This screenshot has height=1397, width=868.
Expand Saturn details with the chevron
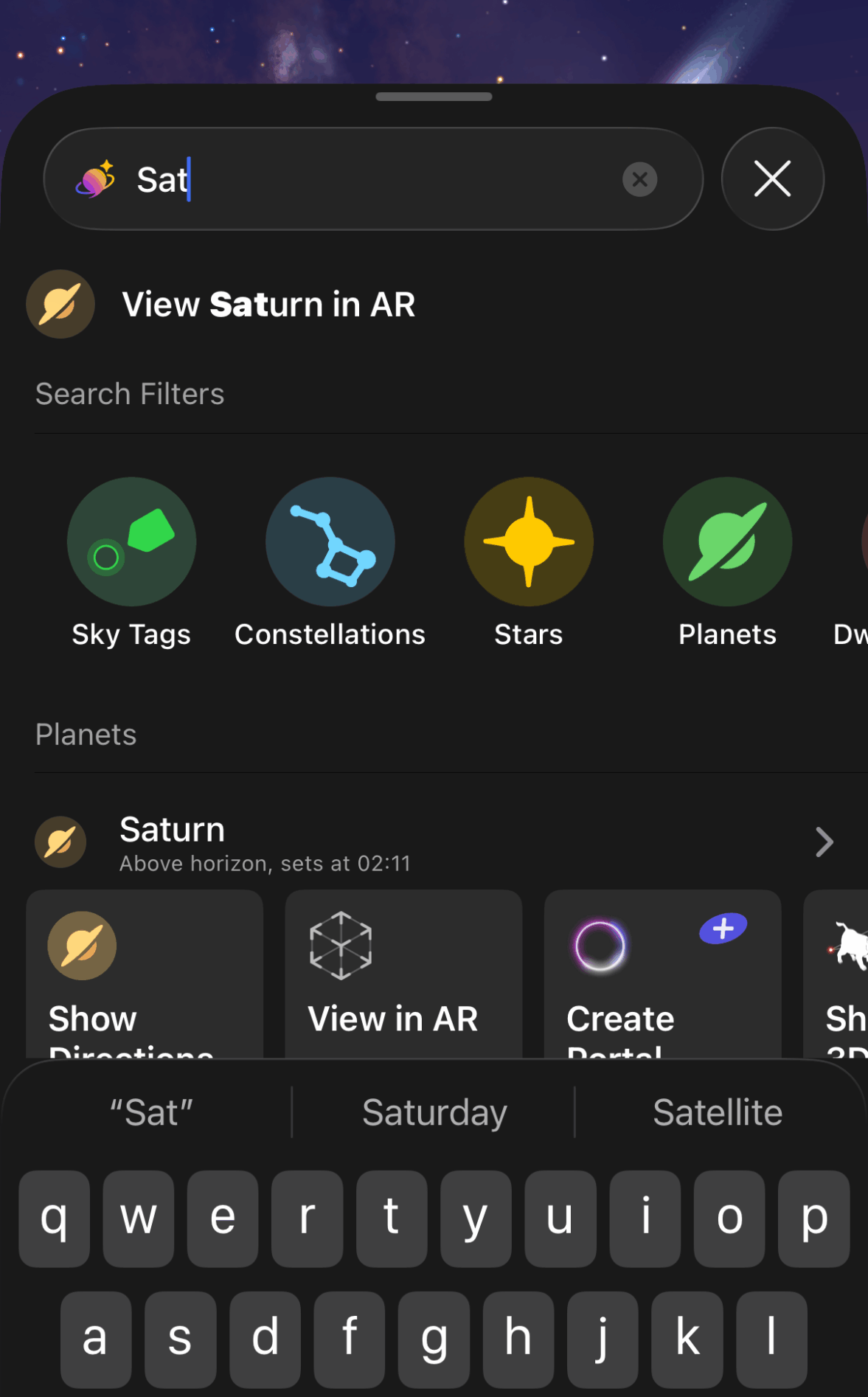click(824, 842)
